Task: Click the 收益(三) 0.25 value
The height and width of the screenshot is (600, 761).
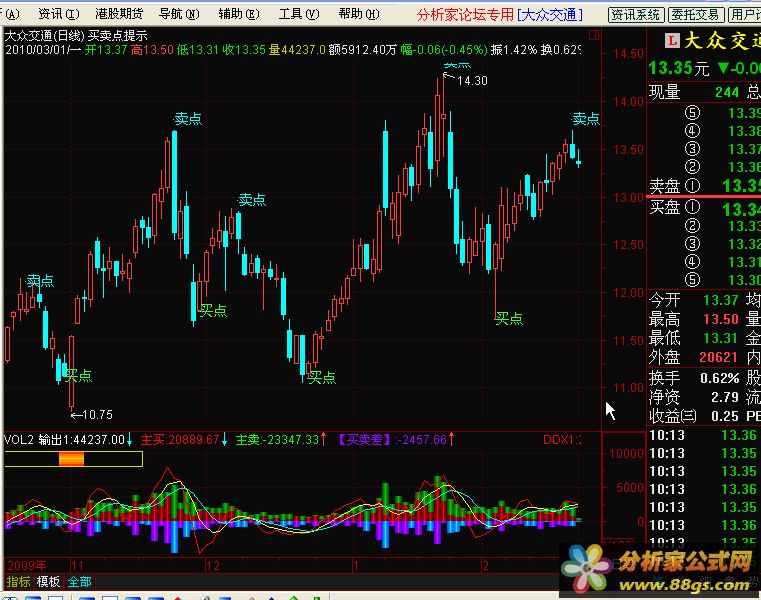Action: click(x=724, y=416)
